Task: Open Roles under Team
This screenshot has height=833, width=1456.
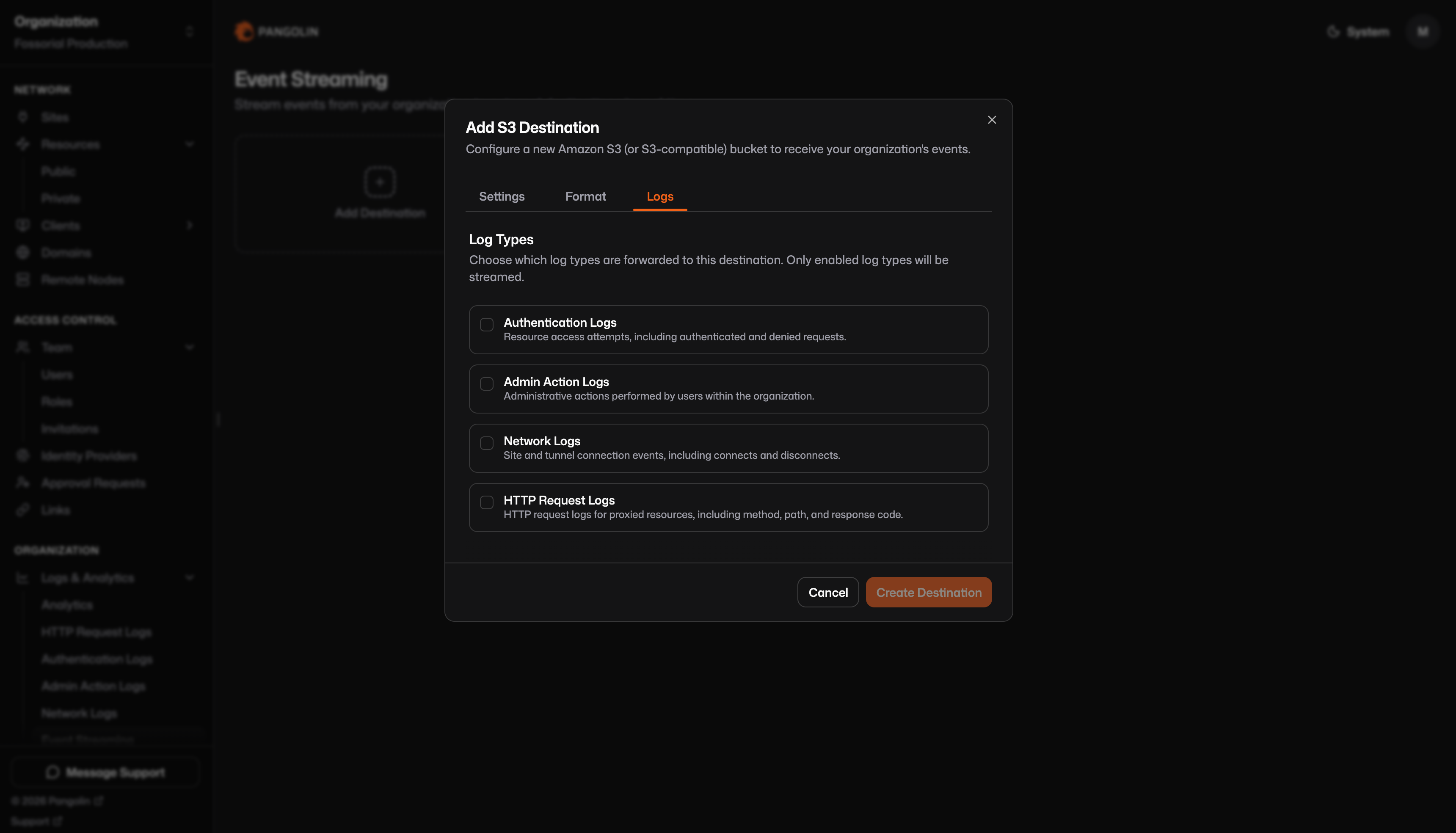Action: pos(57,402)
